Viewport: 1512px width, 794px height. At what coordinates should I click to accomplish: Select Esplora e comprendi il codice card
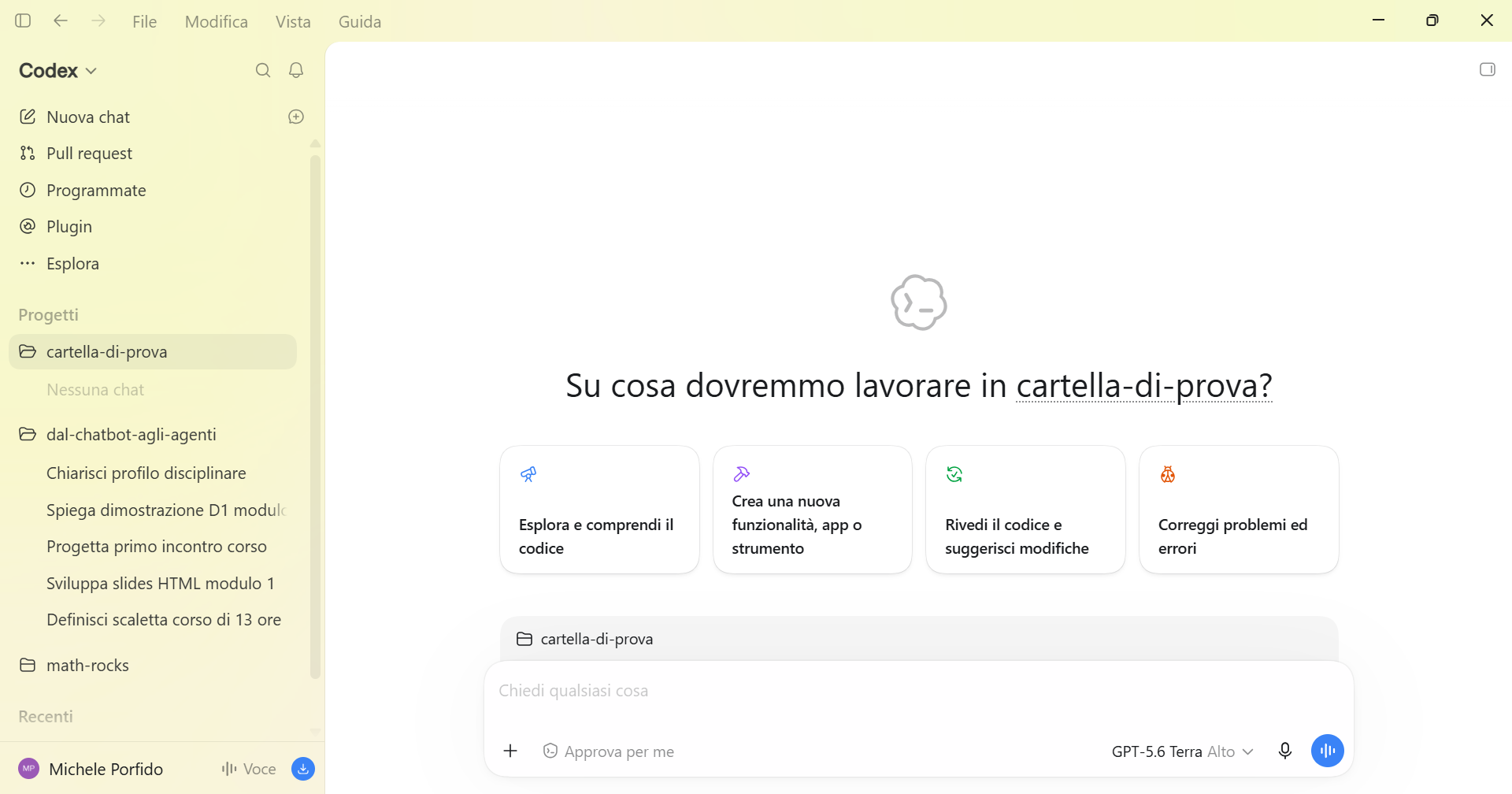pos(599,510)
